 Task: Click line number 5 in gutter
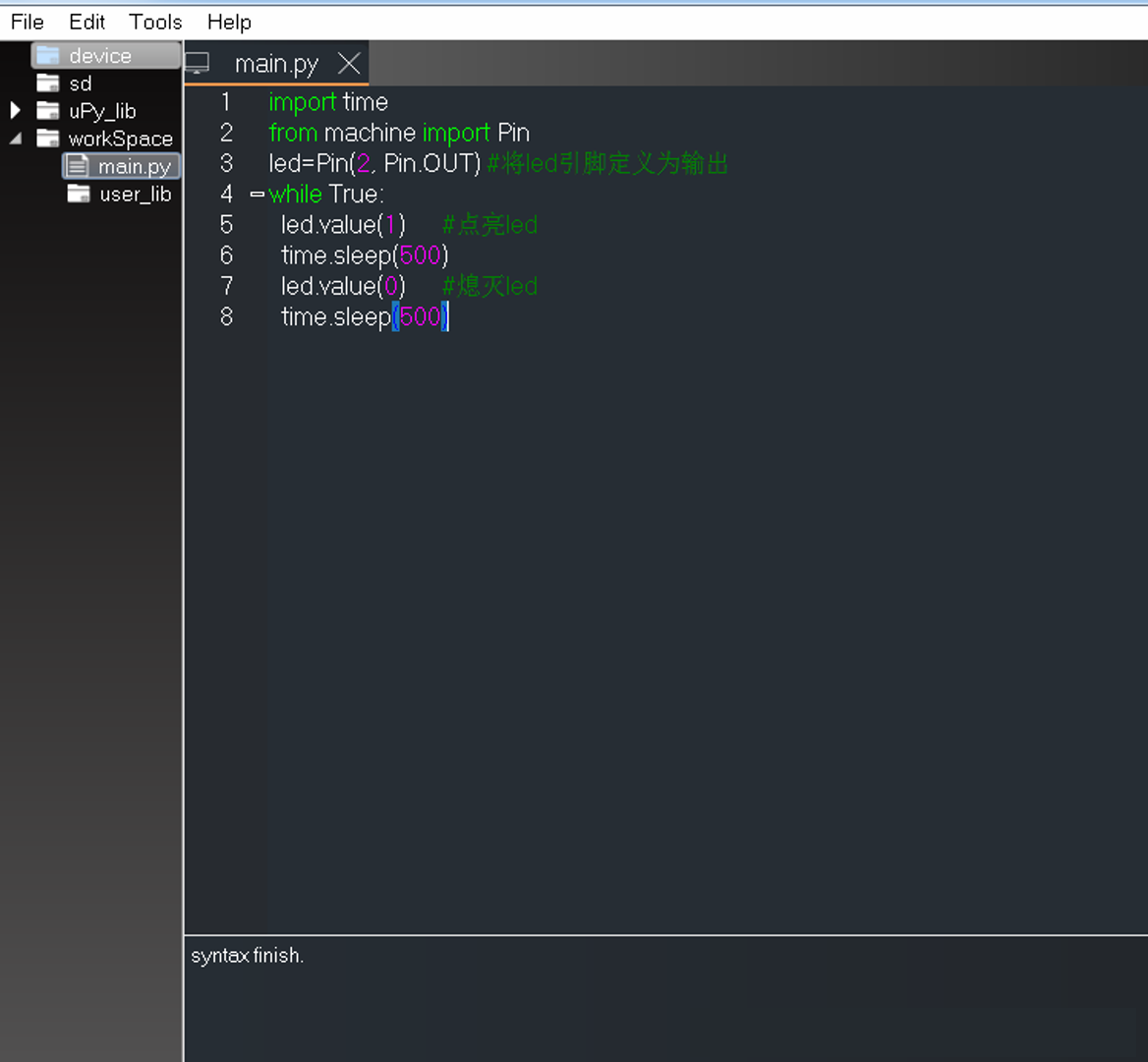[226, 225]
